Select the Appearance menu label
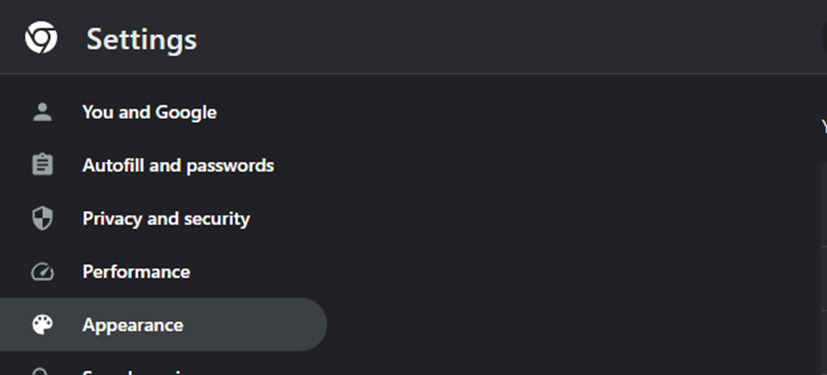Screen dimensions: 827x375 click(132, 325)
